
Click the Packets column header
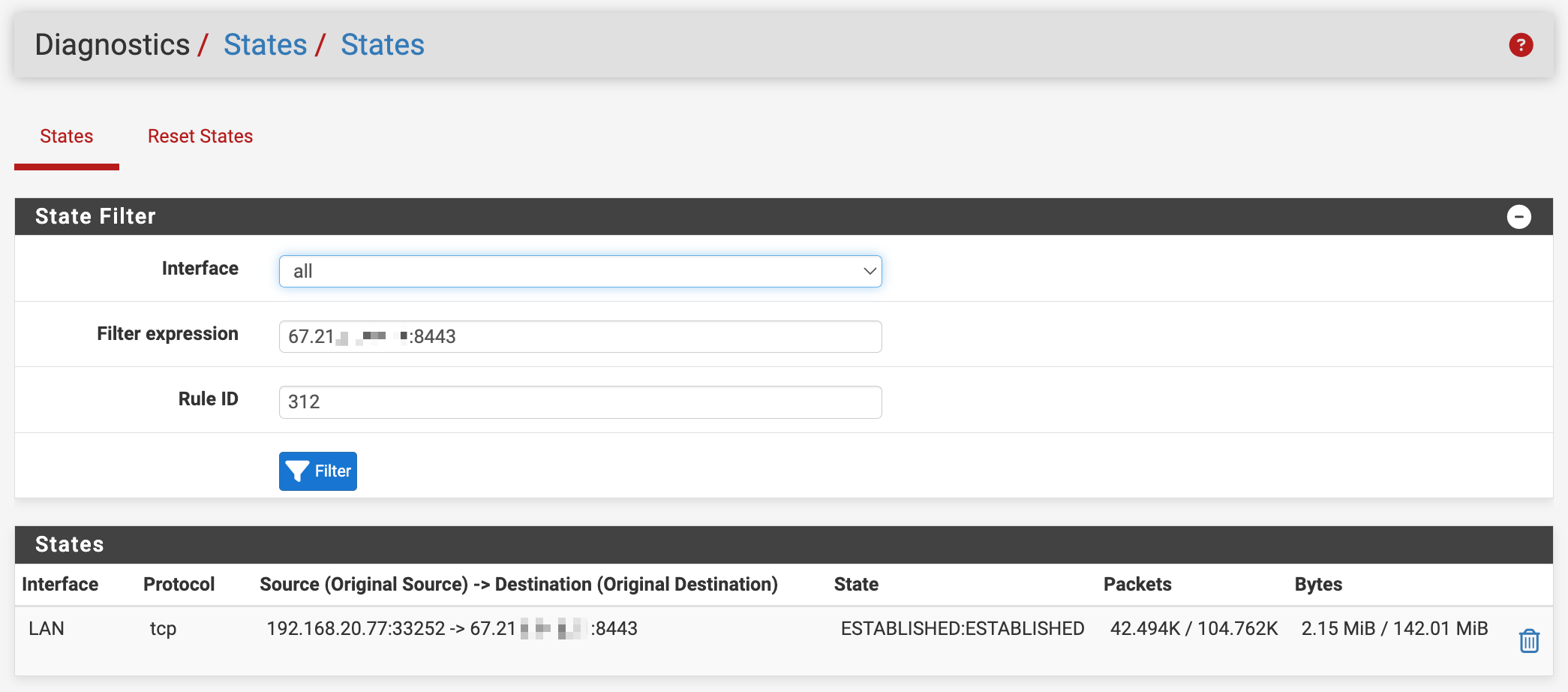1137,584
